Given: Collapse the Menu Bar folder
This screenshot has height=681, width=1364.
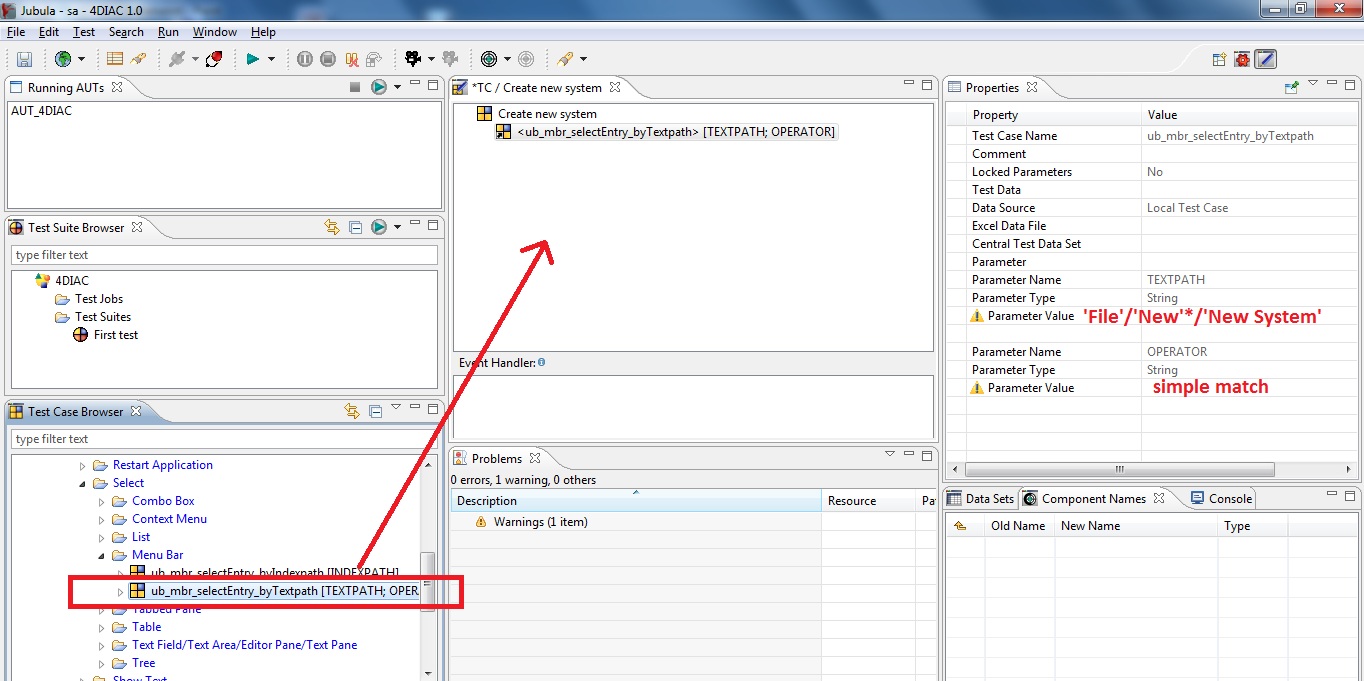Looking at the screenshot, I should click(x=102, y=555).
